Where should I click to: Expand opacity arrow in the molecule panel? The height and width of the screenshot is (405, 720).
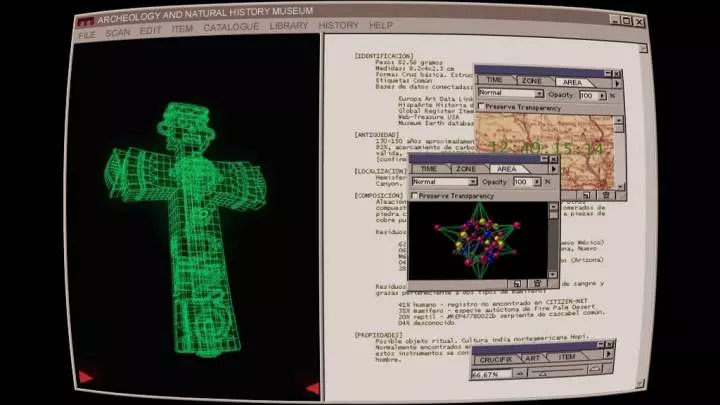[538, 182]
